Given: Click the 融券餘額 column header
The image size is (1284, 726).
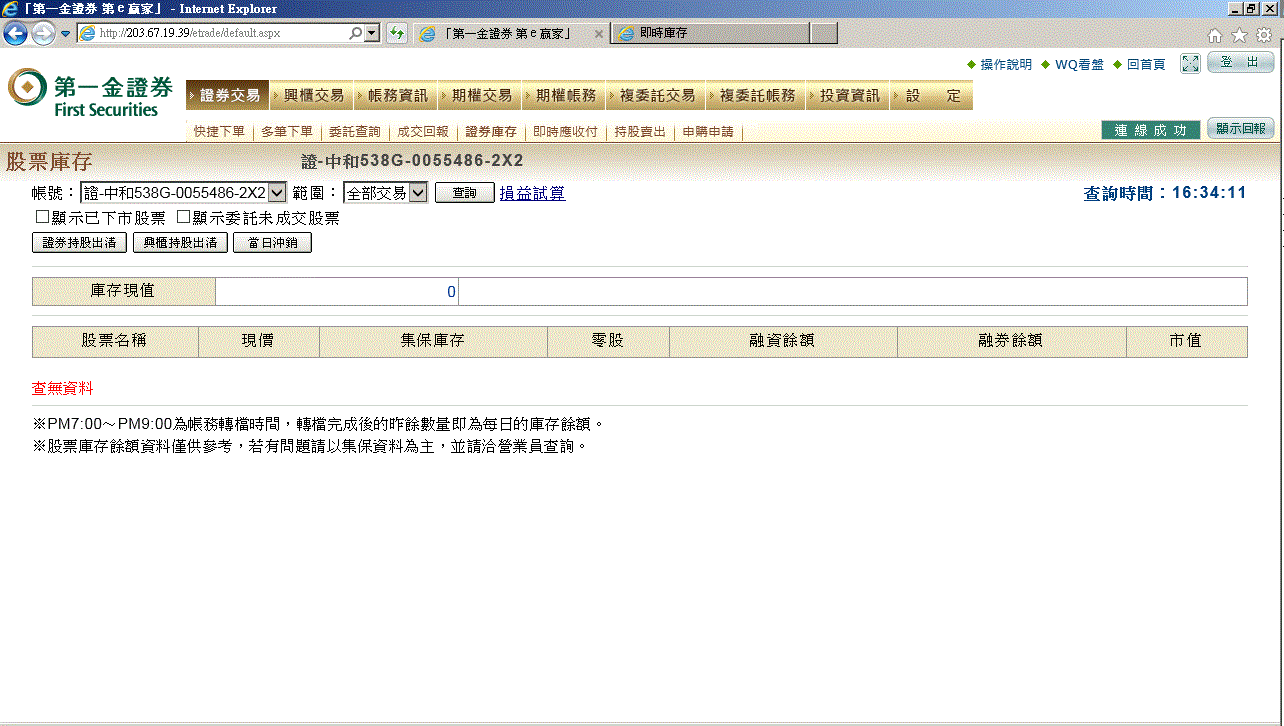Looking at the screenshot, I should 1011,341.
